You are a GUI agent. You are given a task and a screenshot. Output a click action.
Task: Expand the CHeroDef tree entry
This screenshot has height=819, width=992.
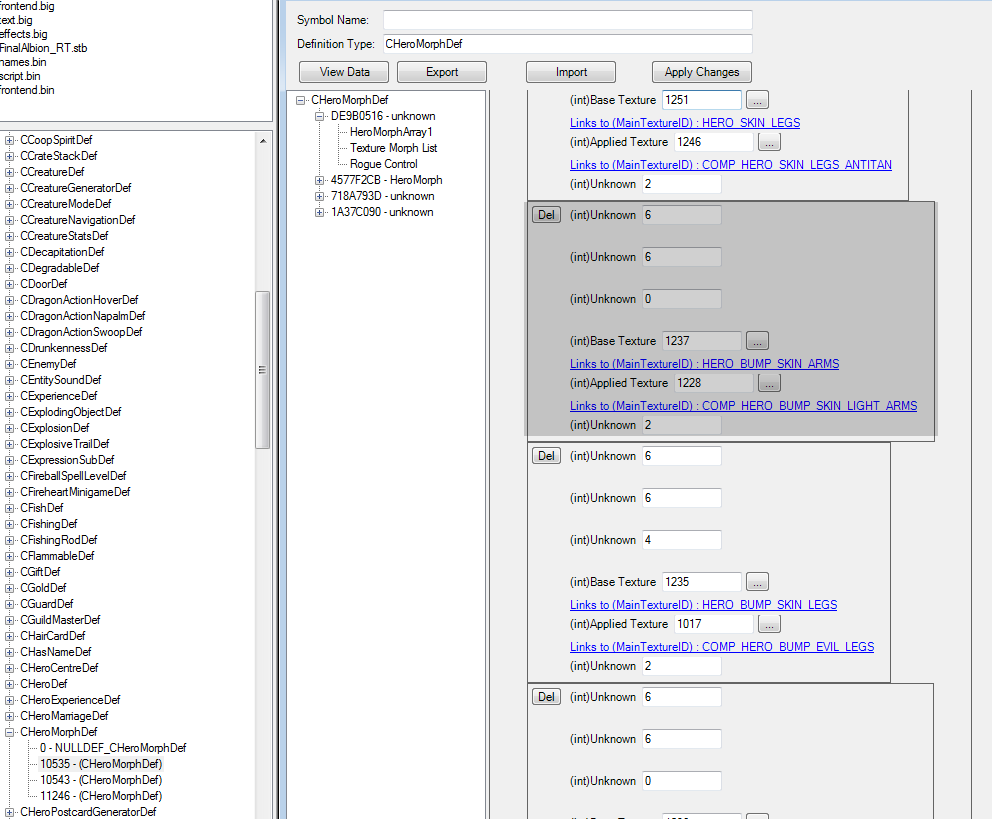[x=10, y=684]
